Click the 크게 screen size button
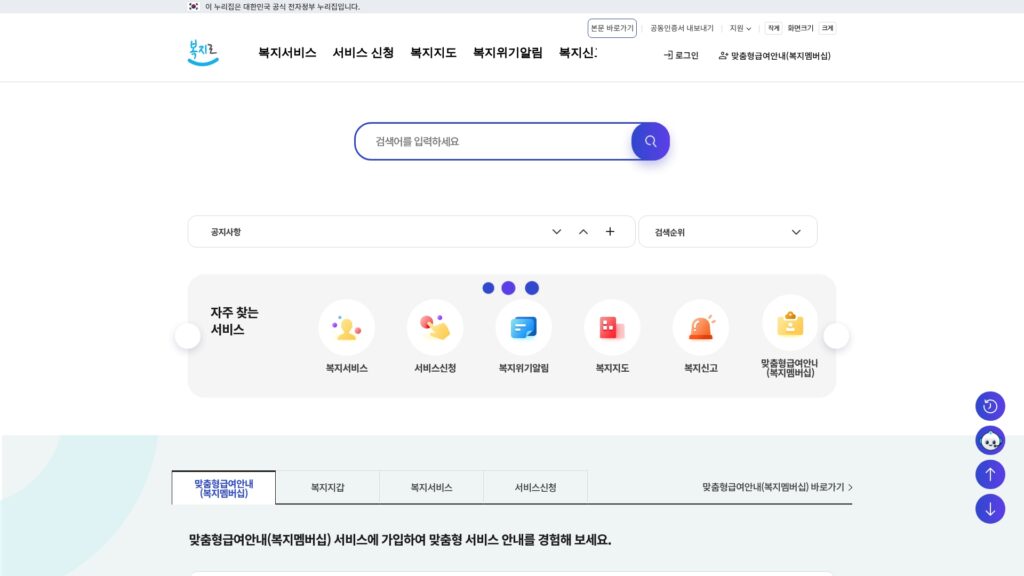The width and height of the screenshot is (1024, 576). pos(827,28)
